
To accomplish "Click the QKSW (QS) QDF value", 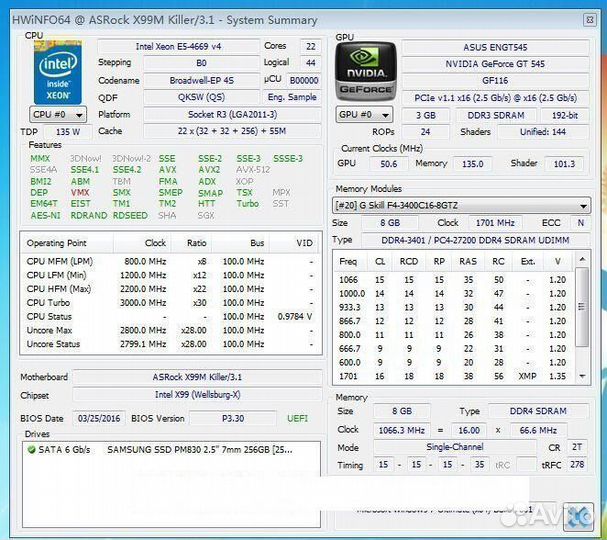I will click(x=201, y=97).
